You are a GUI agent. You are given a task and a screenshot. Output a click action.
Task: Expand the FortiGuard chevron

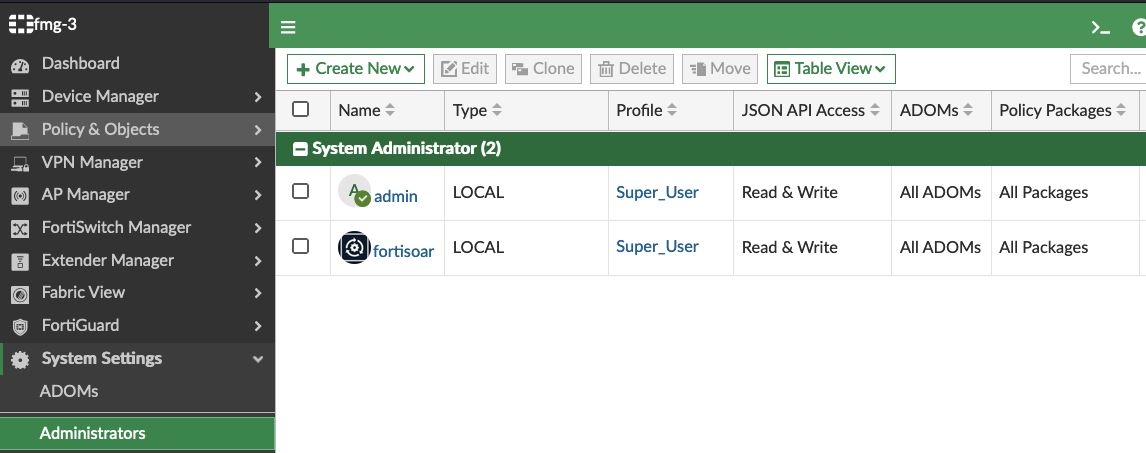tap(258, 326)
